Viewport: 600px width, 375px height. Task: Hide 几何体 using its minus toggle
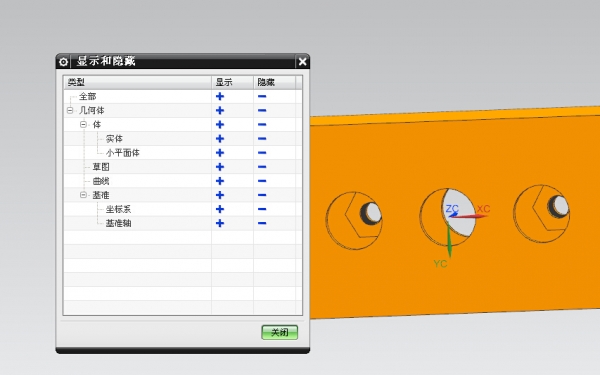point(262,111)
